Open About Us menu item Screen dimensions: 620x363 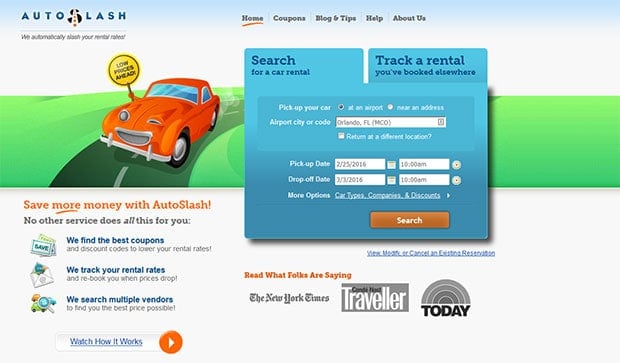point(409,18)
